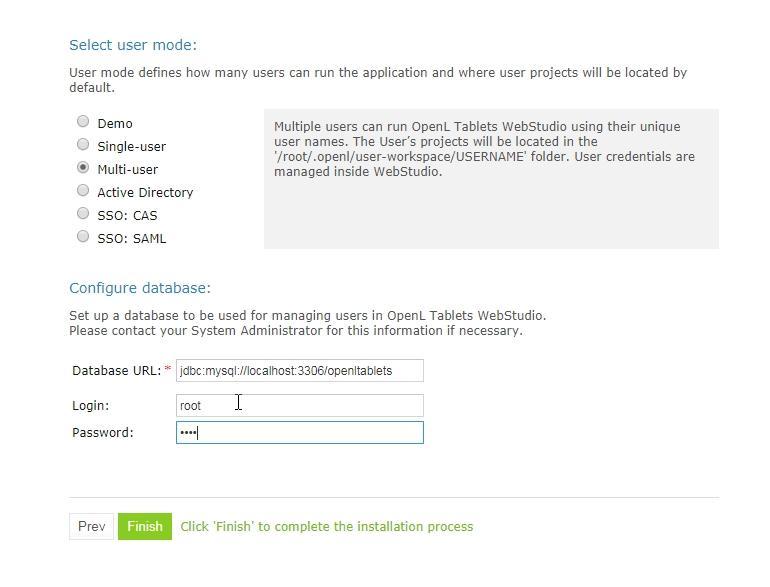Click the Configure database heading
This screenshot has height=587, width=770.
click(140, 288)
